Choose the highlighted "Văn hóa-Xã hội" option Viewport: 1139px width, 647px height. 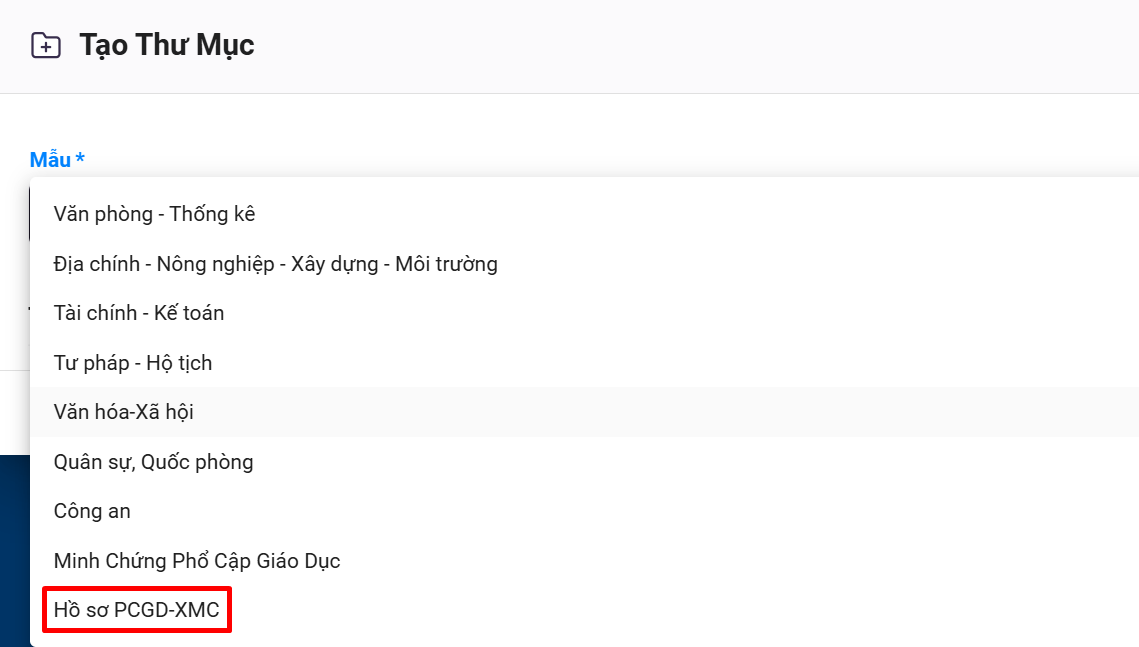pos(124,412)
